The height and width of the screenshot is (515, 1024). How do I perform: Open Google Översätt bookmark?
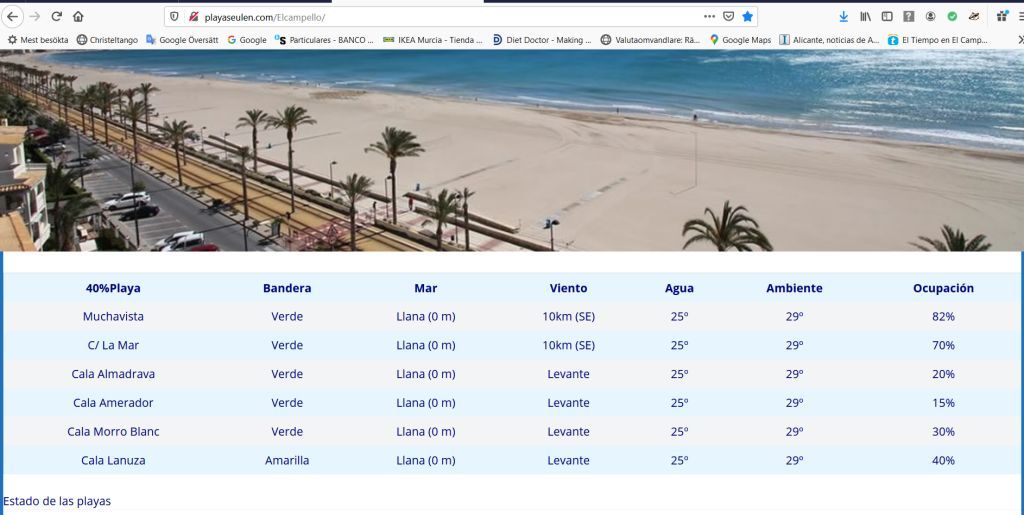click(x=182, y=40)
